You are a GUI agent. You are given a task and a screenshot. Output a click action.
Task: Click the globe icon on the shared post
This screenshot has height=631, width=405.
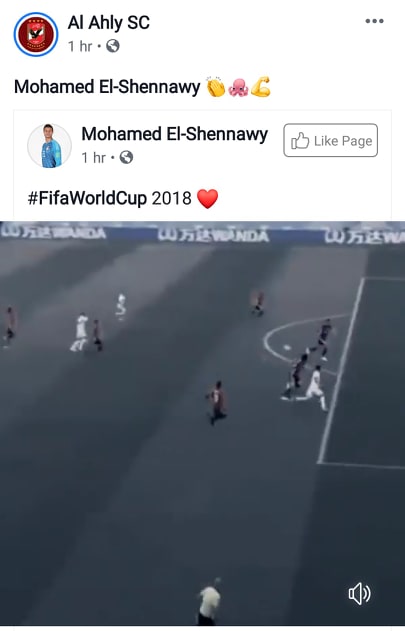click(x=126, y=157)
